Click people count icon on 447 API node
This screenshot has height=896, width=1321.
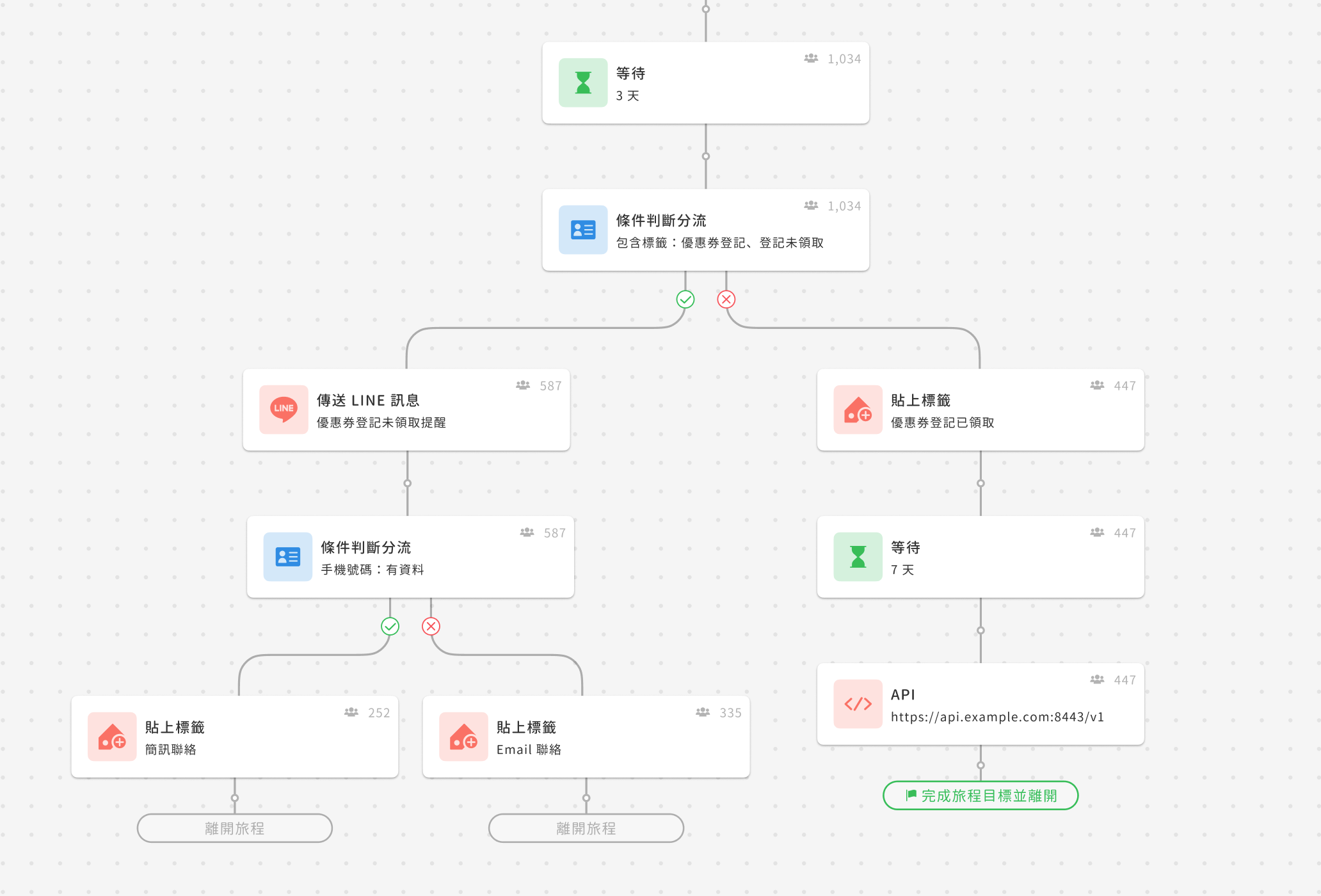click(1097, 680)
